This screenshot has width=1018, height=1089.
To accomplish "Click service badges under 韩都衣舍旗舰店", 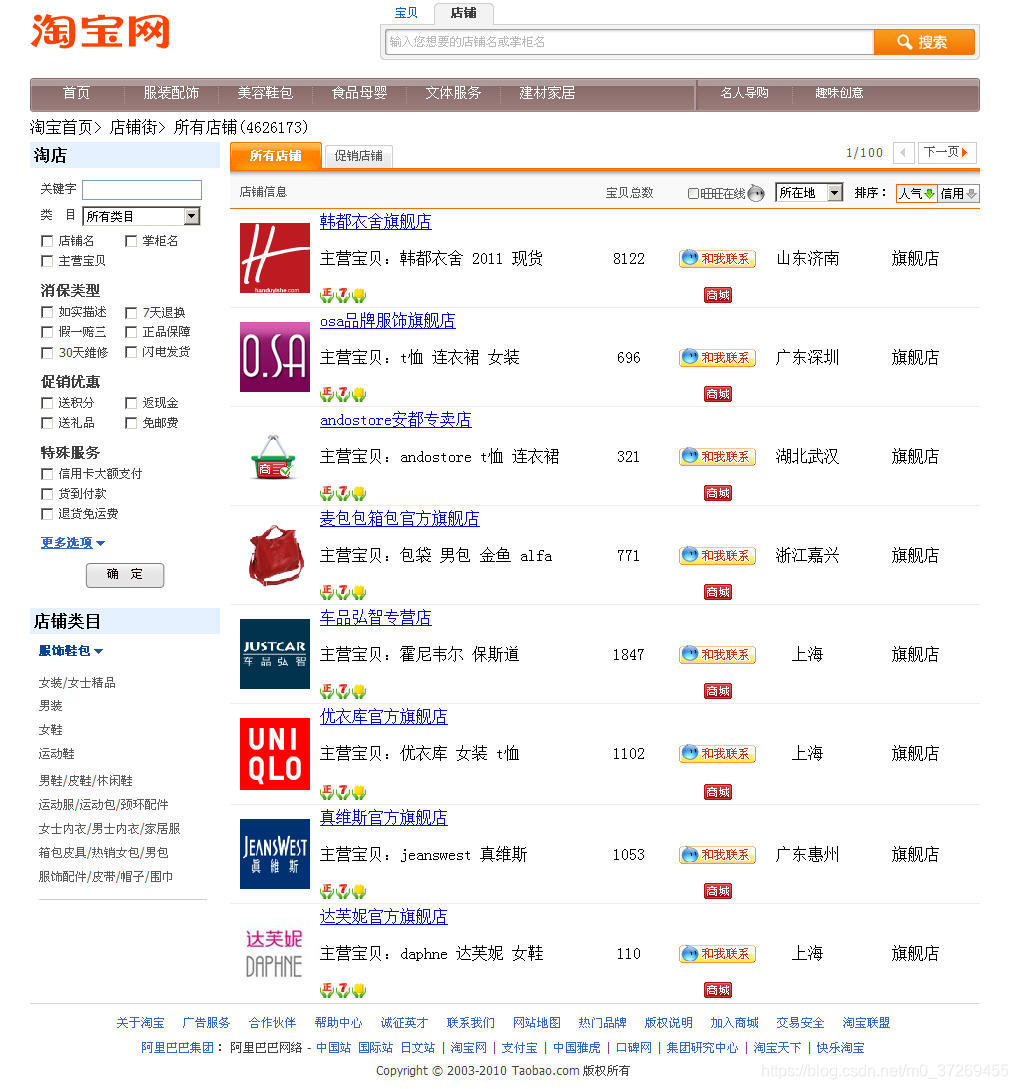I will point(343,296).
